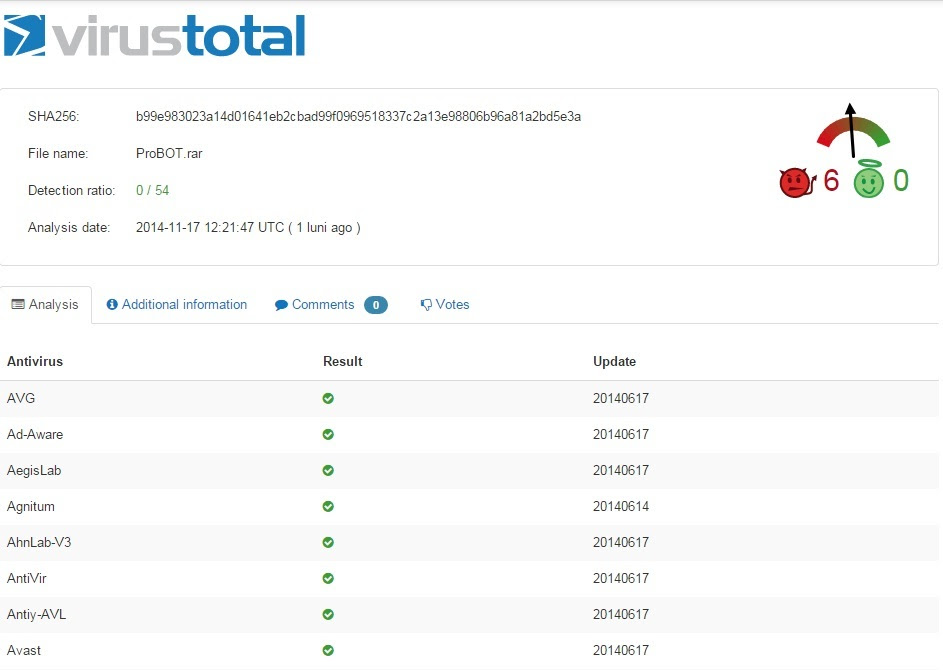Click the VirusTotal logo

155,35
